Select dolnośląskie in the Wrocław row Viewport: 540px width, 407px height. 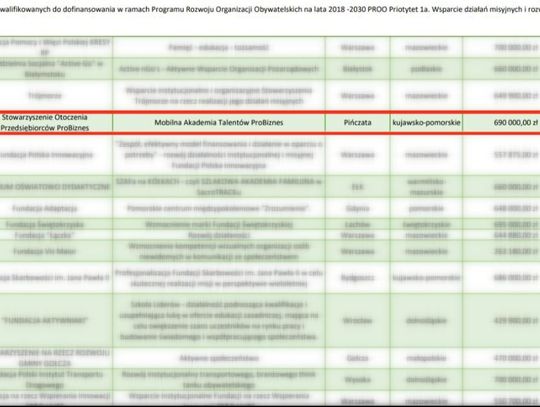click(x=426, y=320)
